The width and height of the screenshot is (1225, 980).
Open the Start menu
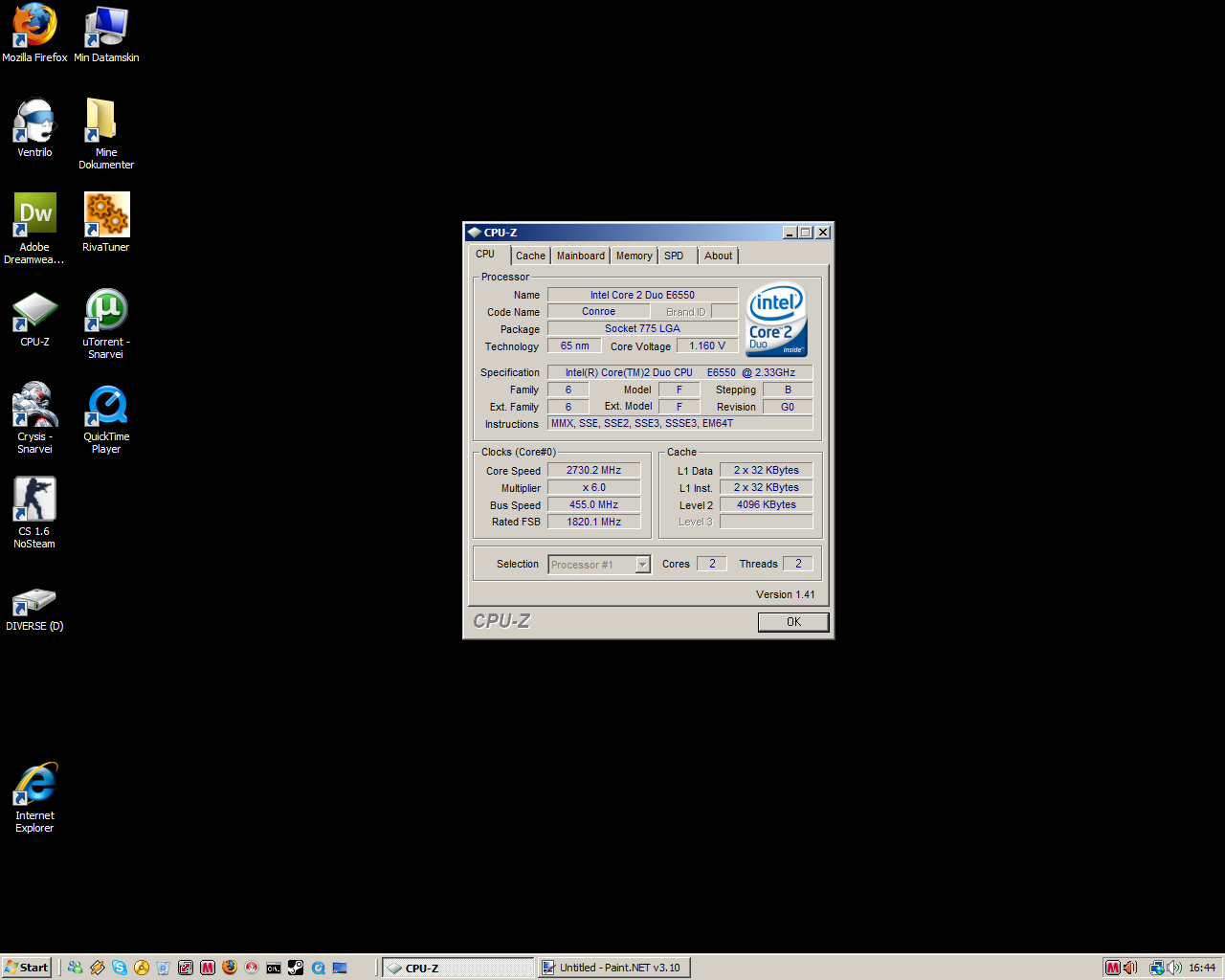(x=27, y=968)
